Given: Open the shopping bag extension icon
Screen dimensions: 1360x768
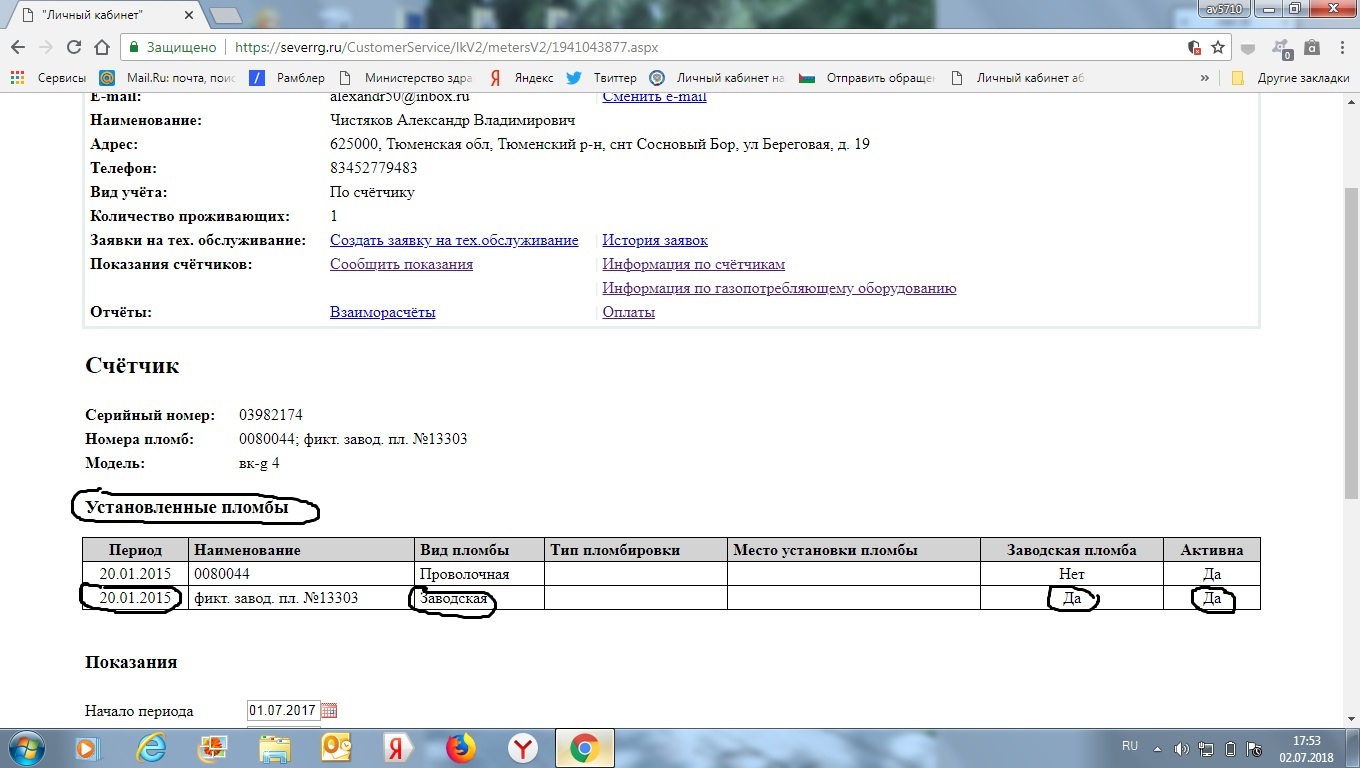Looking at the screenshot, I should pyautogui.click(x=1311, y=47).
